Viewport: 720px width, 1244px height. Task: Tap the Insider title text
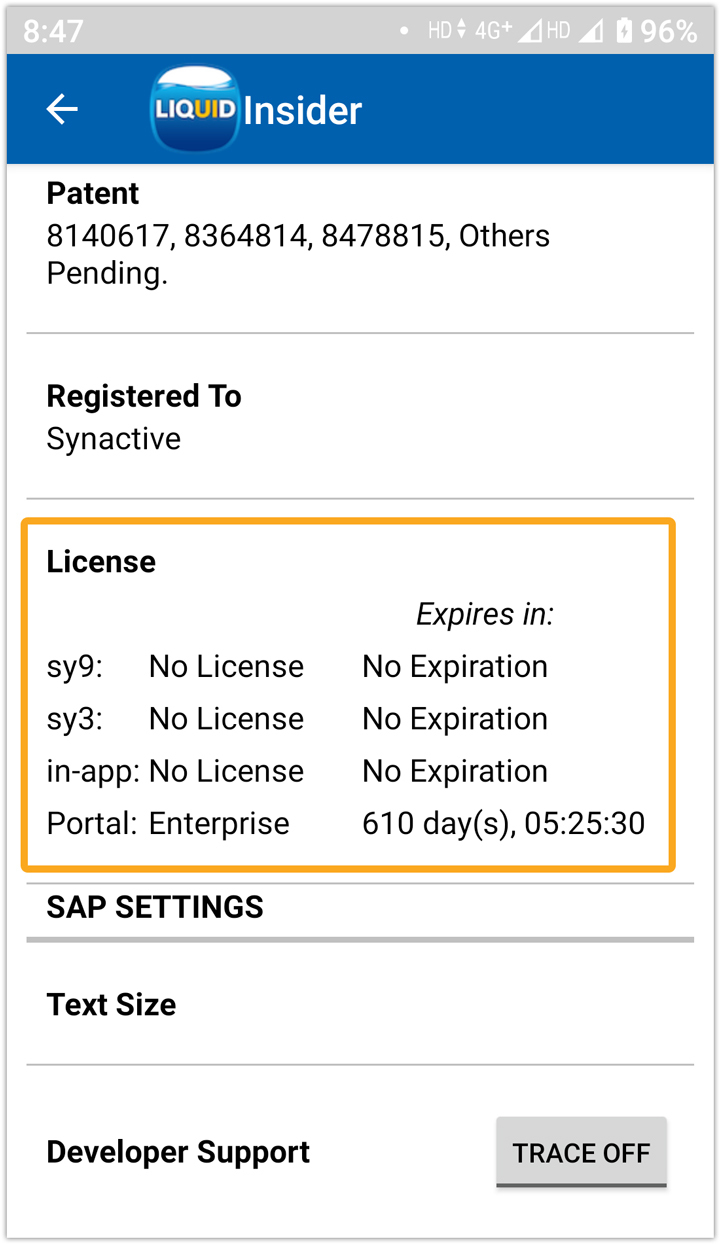tap(302, 110)
